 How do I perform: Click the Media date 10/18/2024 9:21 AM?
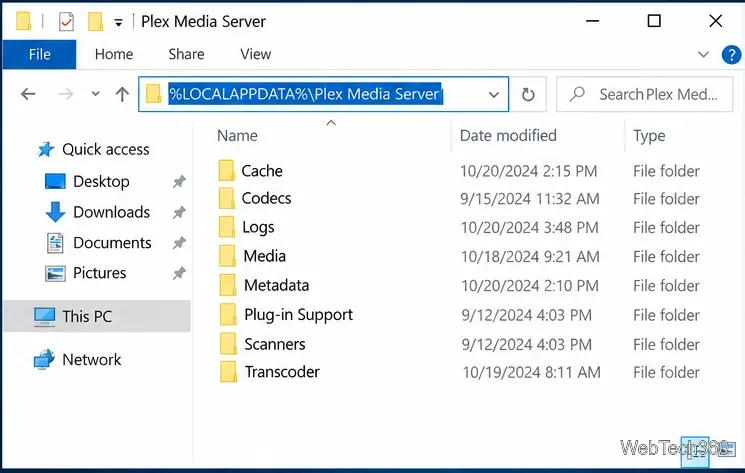[x=530, y=257]
